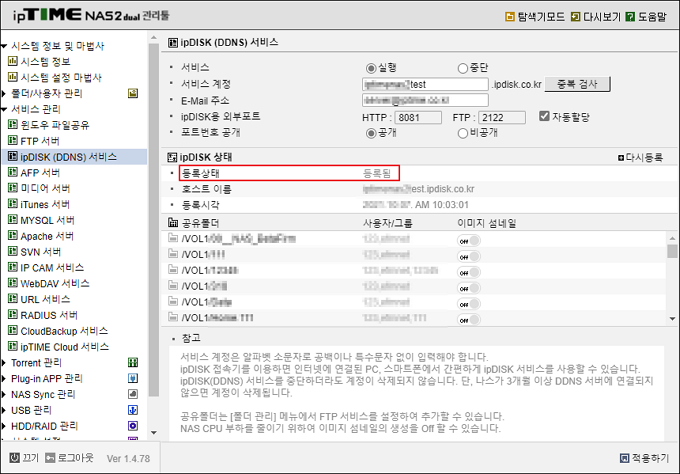
Task: Click the 윈도우 파일공유 item icon
Action: pyautogui.click(x=13, y=125)
